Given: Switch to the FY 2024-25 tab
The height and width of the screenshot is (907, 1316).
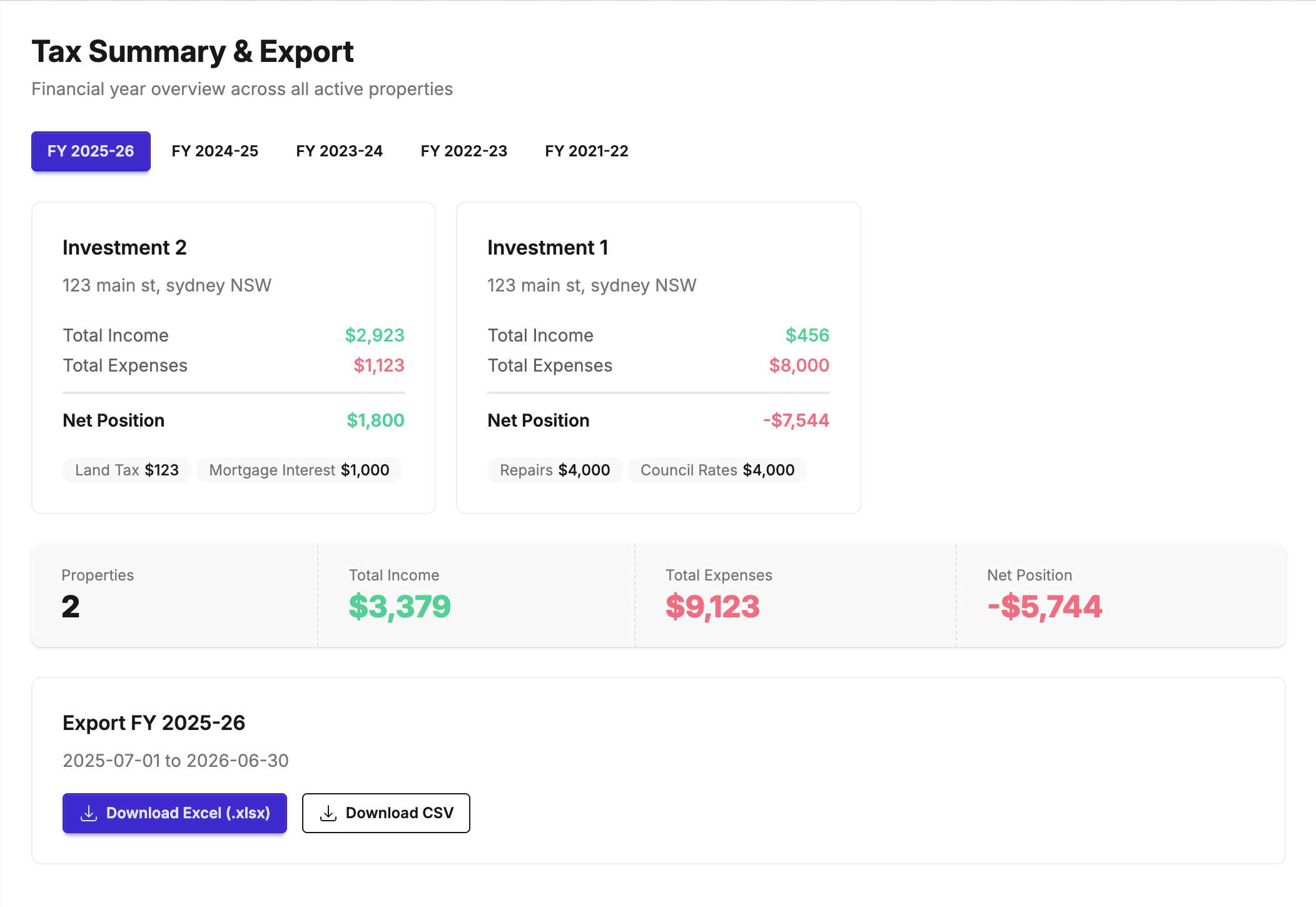Looking at the screenshot, I should 215,151.
